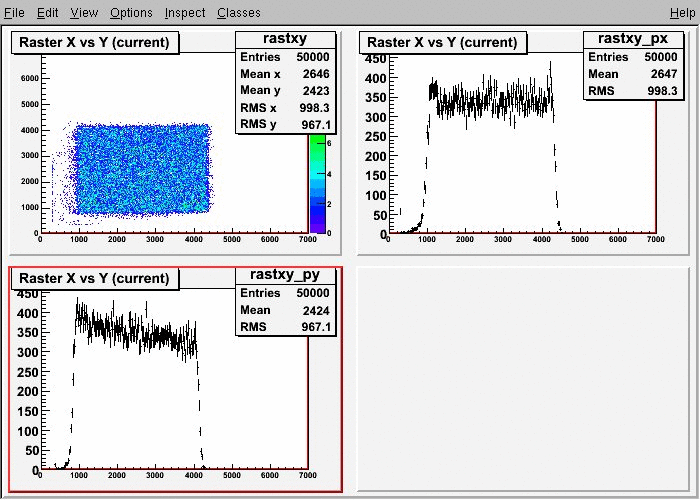Click 'Entries 50000' in rastxy_py stats
Screen dimensions: 700x500
[285, 293]
